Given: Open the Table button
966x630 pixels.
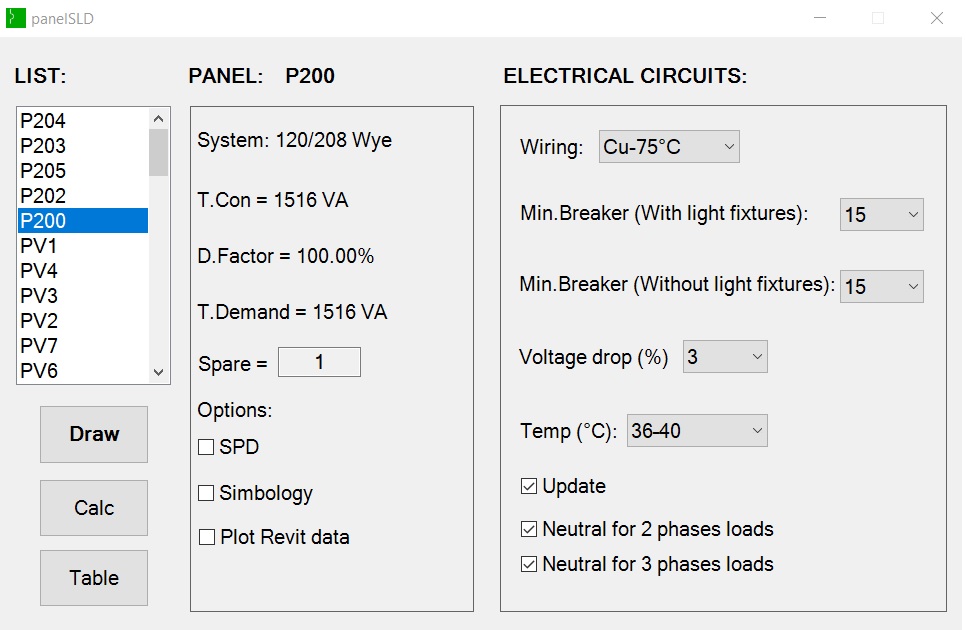Looking at the screenshot, I should click(94, 578).
